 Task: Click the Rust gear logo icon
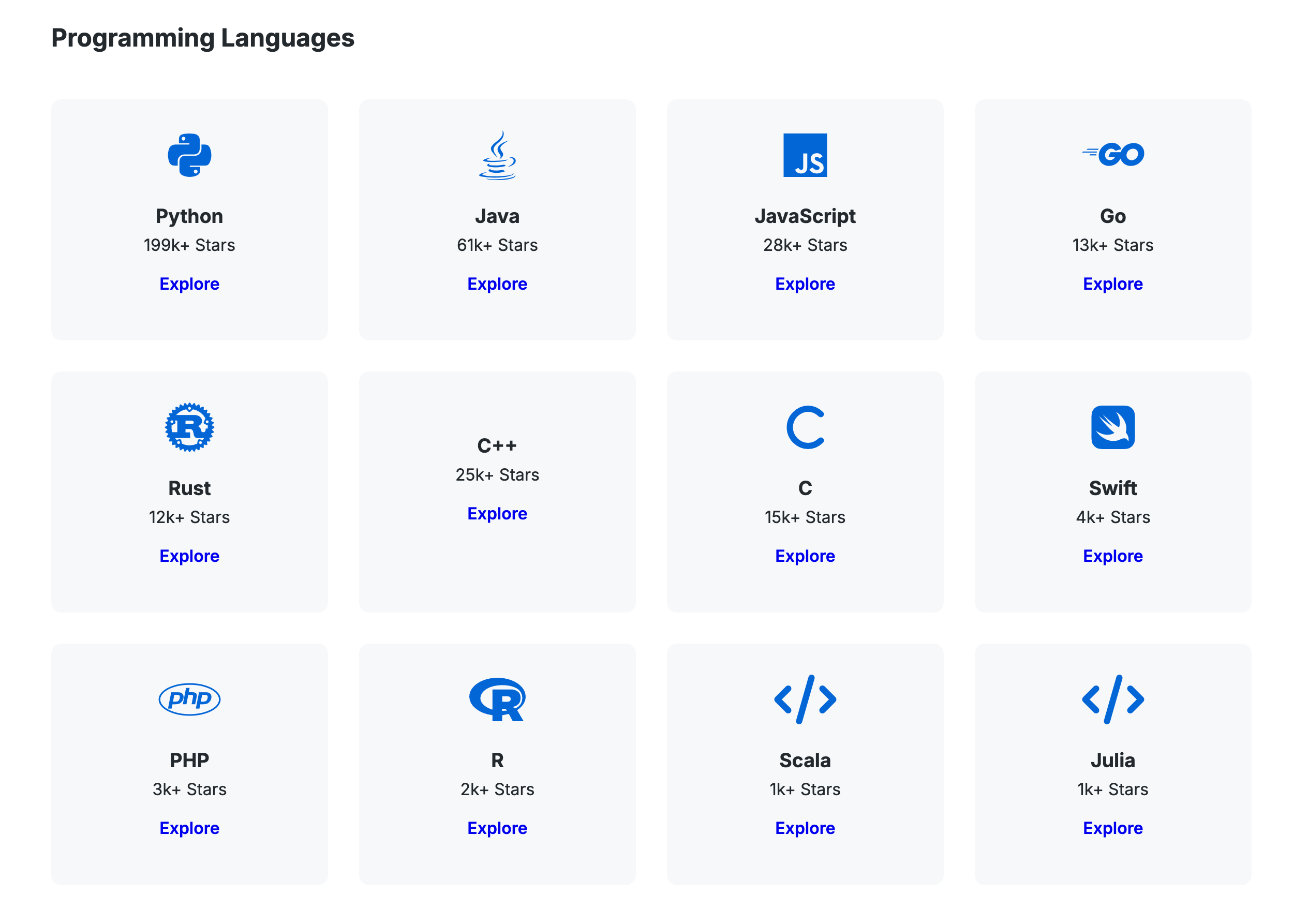[189, 427]
